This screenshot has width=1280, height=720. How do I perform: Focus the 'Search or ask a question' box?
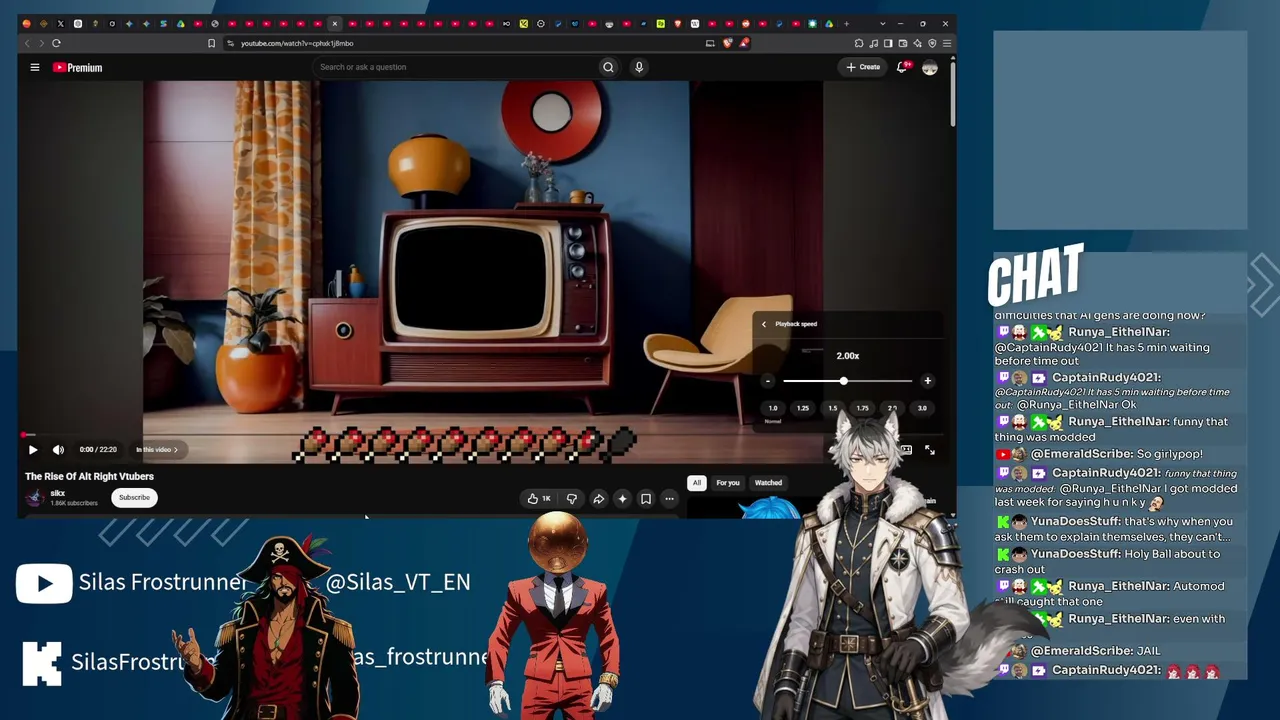click(x=455, y=67)
